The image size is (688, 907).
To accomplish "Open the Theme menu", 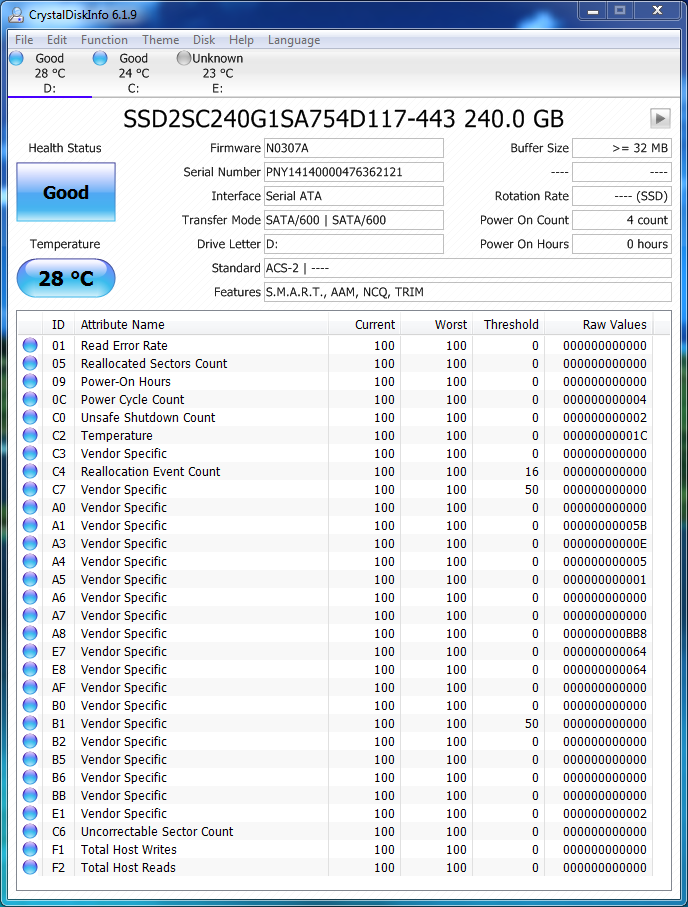I will (160, 40).
